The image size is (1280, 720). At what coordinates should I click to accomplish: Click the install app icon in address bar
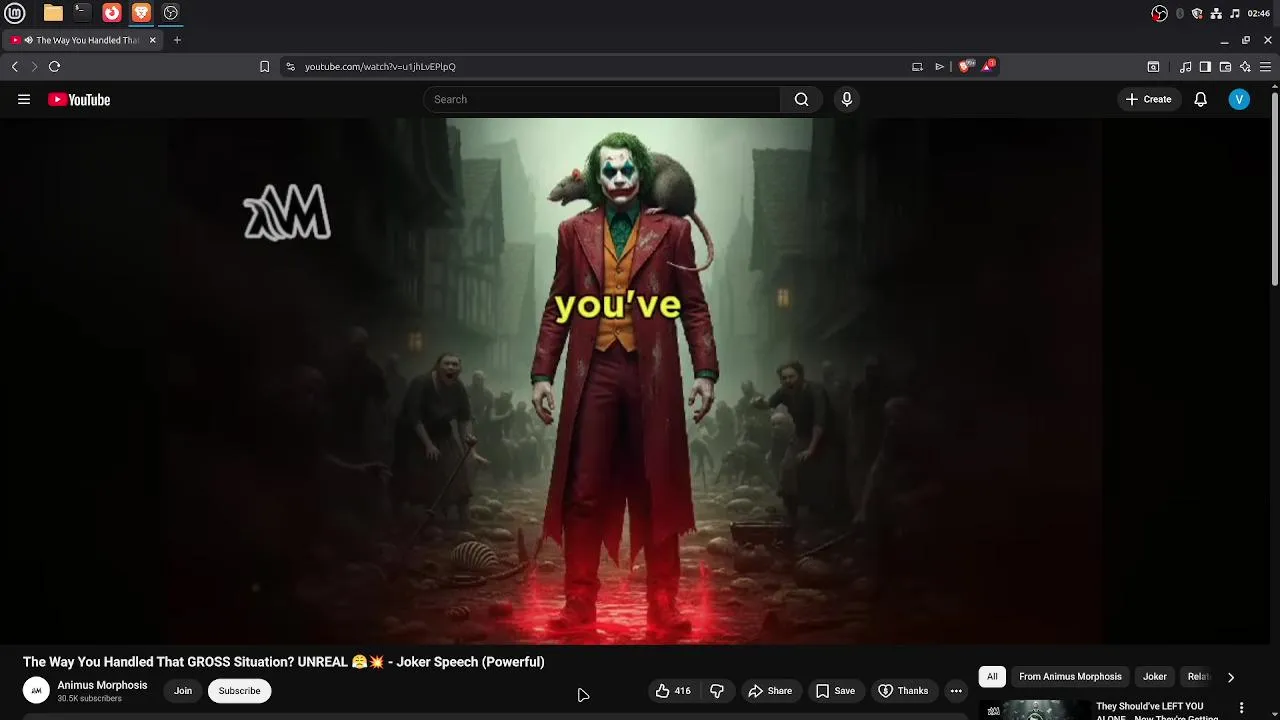(x=917, y=67)
